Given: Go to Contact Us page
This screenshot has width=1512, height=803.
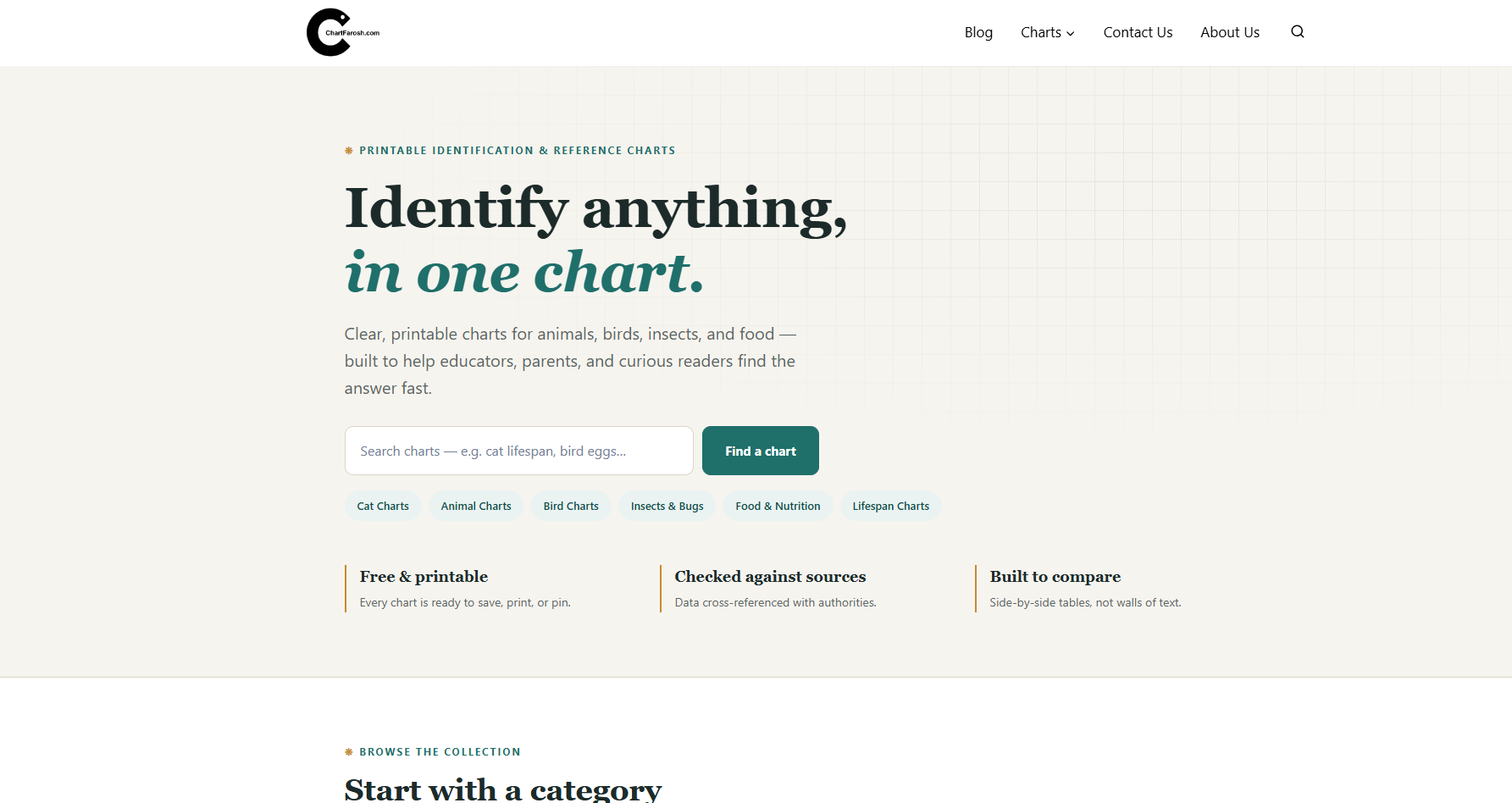Looking at the screenshot, I should pos(1138,32).
